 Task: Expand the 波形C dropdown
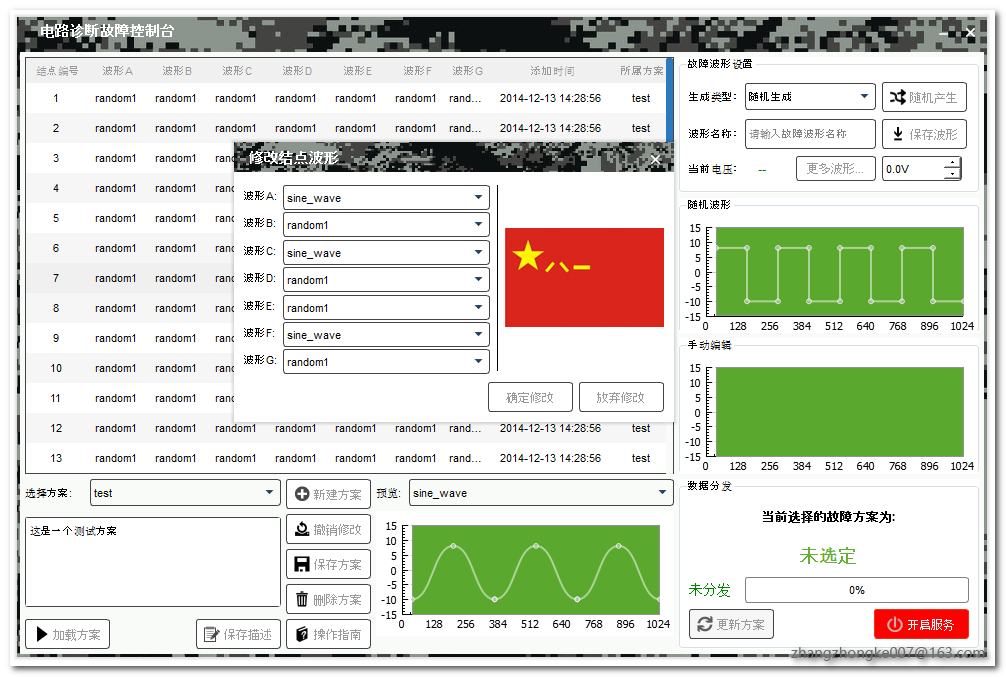386,252
